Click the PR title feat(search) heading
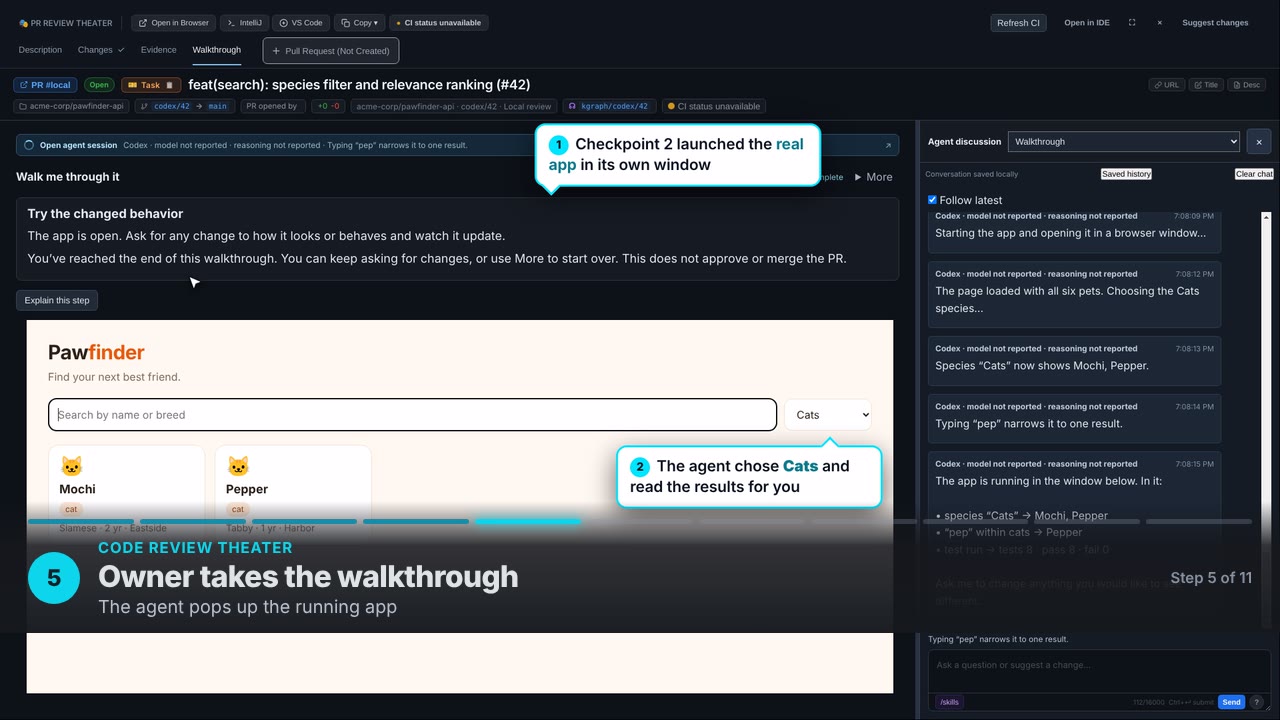Screen dimensions: 1280x720 [359, 85]
